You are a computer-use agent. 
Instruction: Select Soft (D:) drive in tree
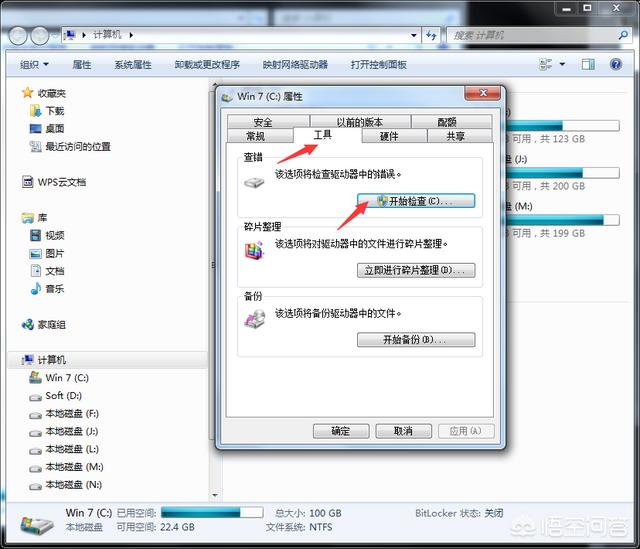pos(56,396)
